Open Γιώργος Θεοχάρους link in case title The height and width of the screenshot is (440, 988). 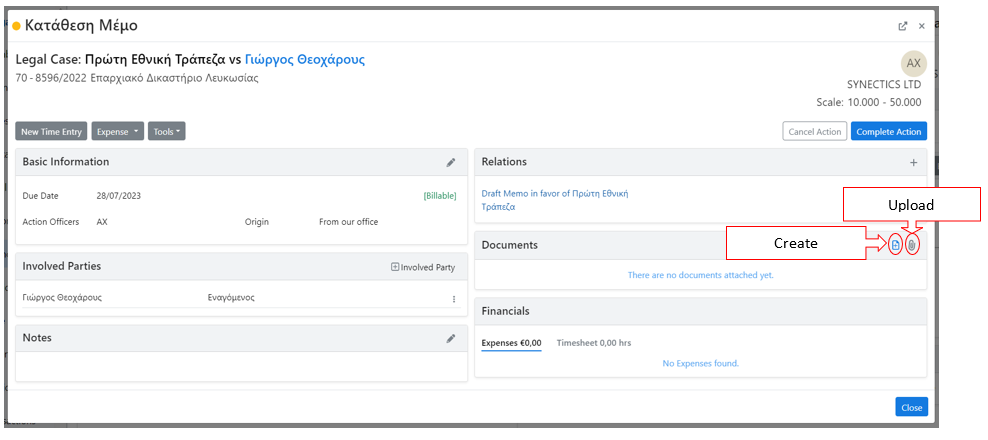[305, 60]
